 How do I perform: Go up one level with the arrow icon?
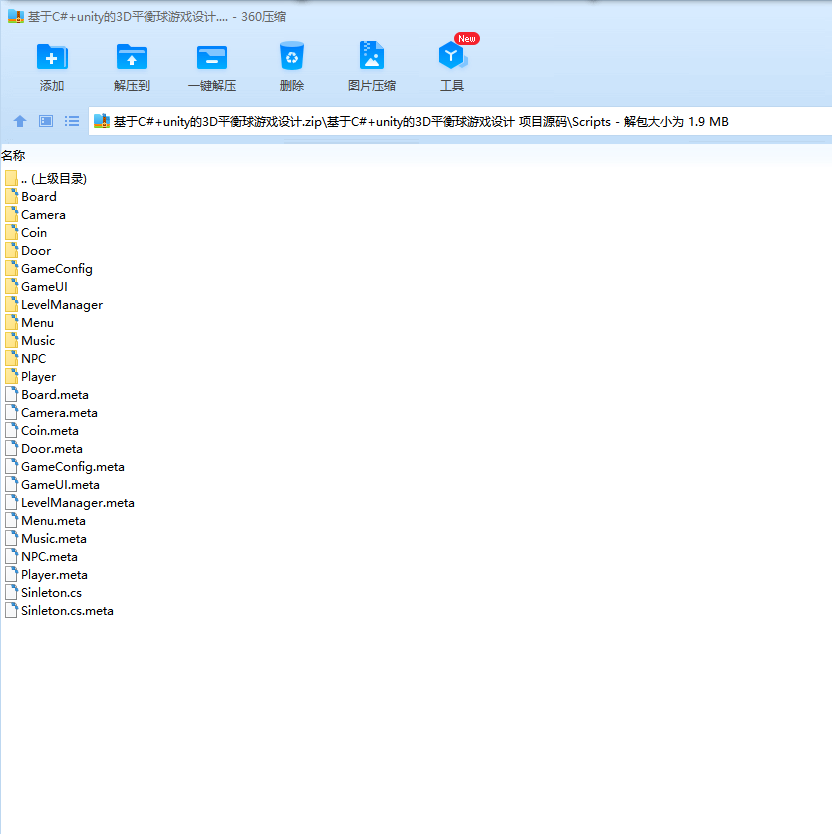[x=20, y=121]
